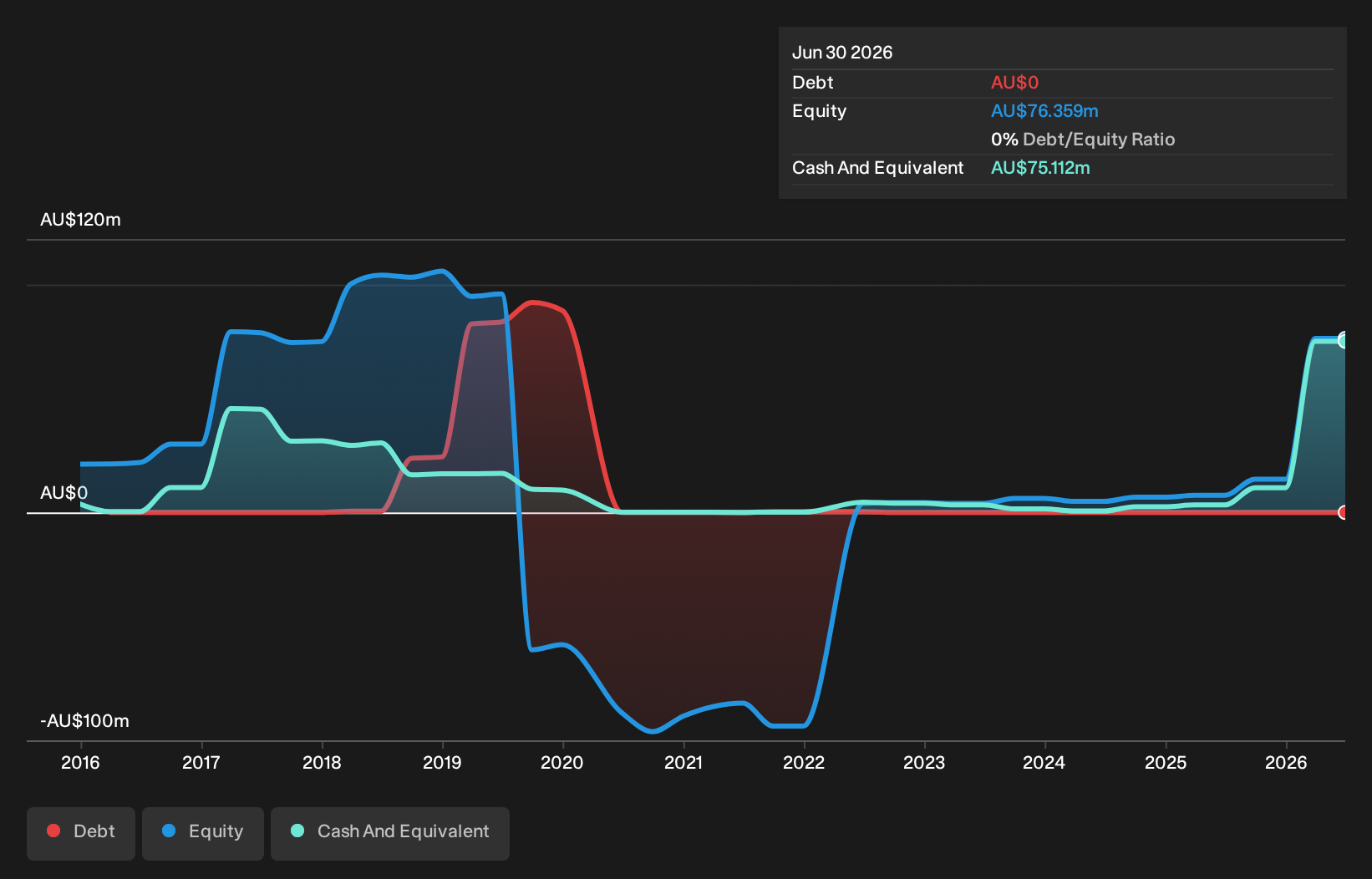Click the red AU$0 debt value in tooltip

coord(1014,83)
